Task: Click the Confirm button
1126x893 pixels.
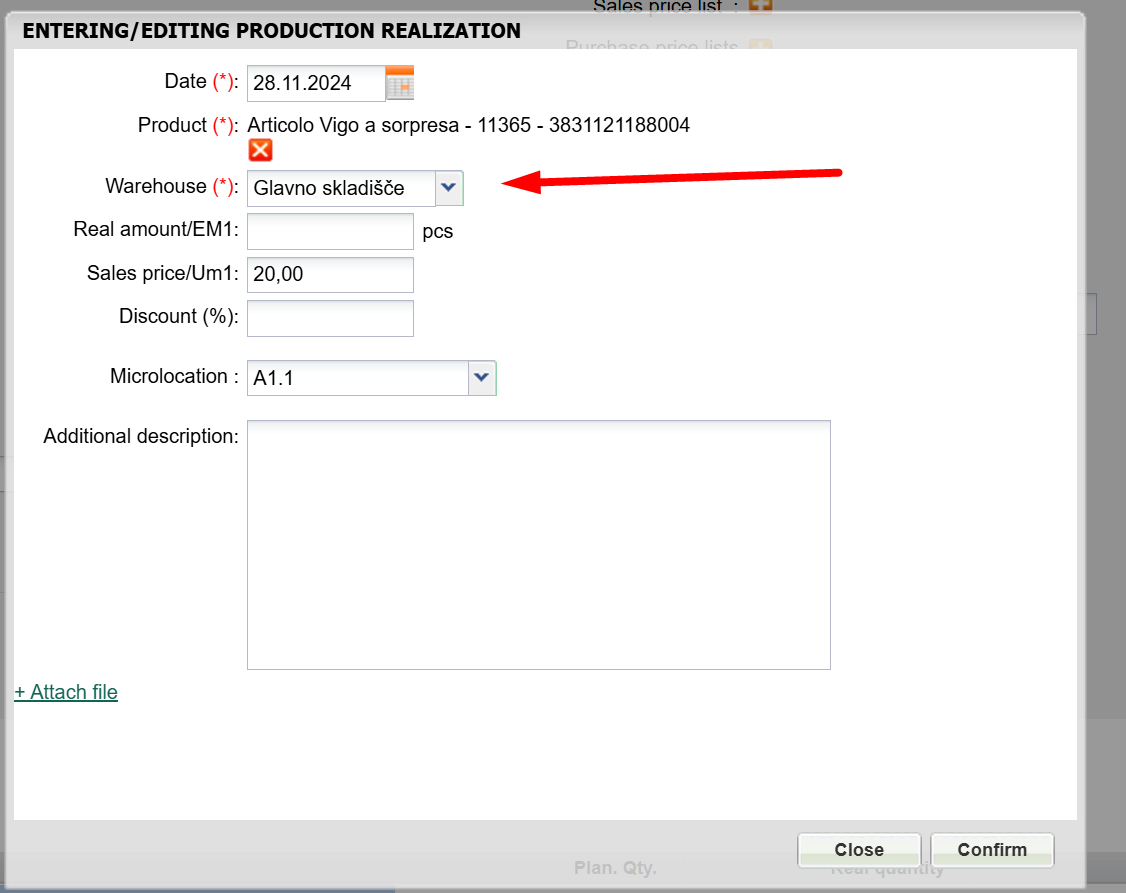Action: click(x=992, y=850)
